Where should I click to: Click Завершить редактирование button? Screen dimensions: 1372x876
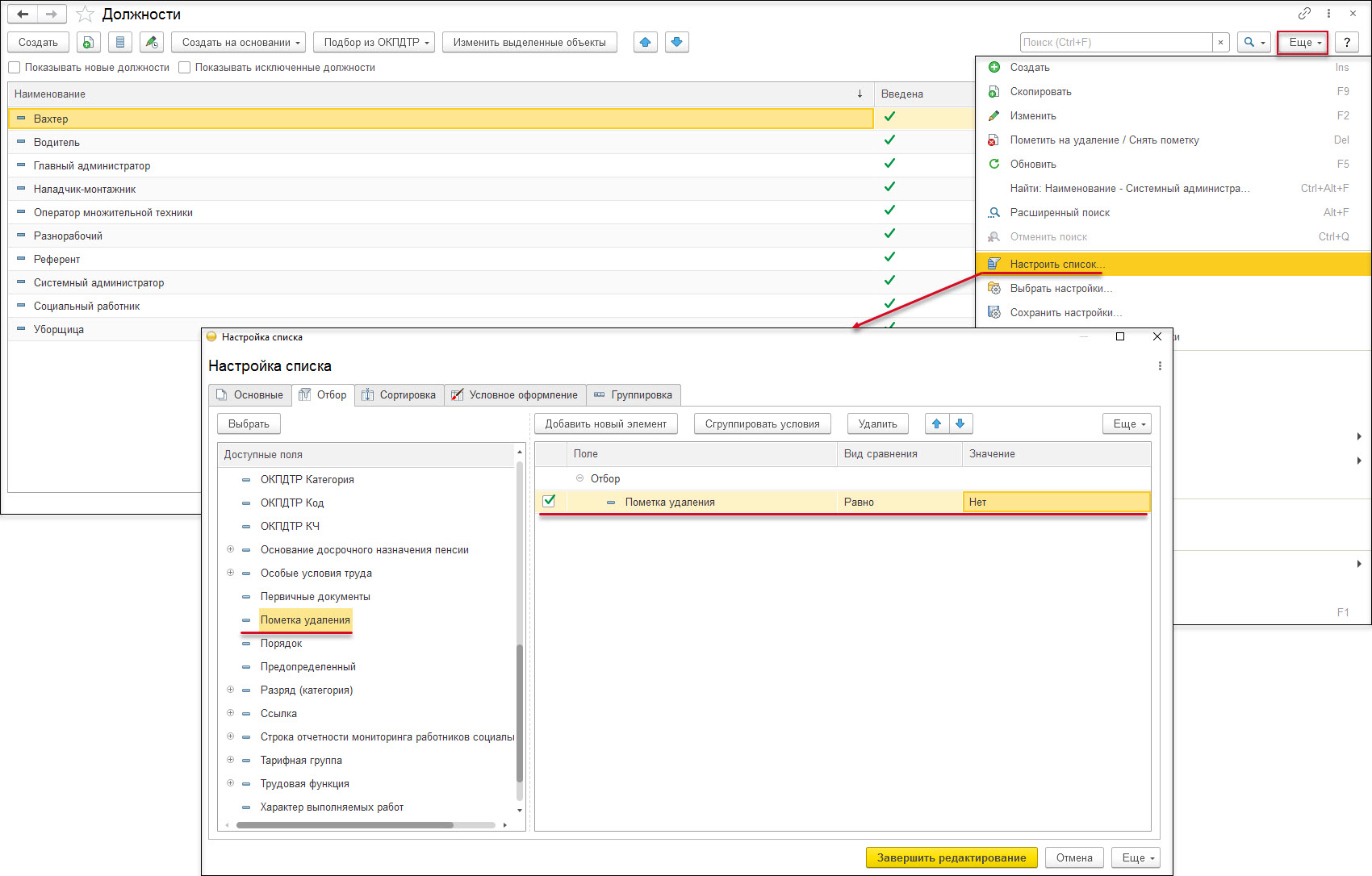point(952,857)
